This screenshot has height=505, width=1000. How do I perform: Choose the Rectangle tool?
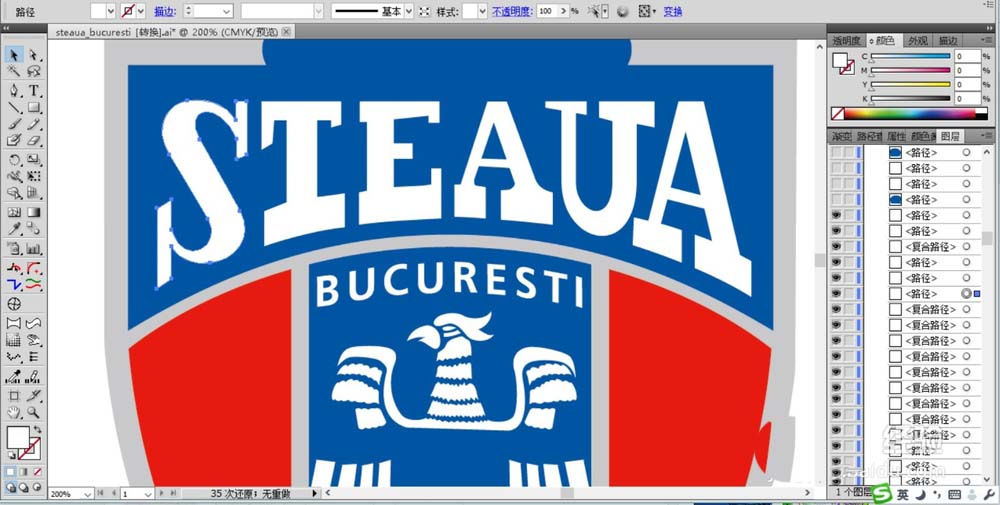(x=34, y=107)
